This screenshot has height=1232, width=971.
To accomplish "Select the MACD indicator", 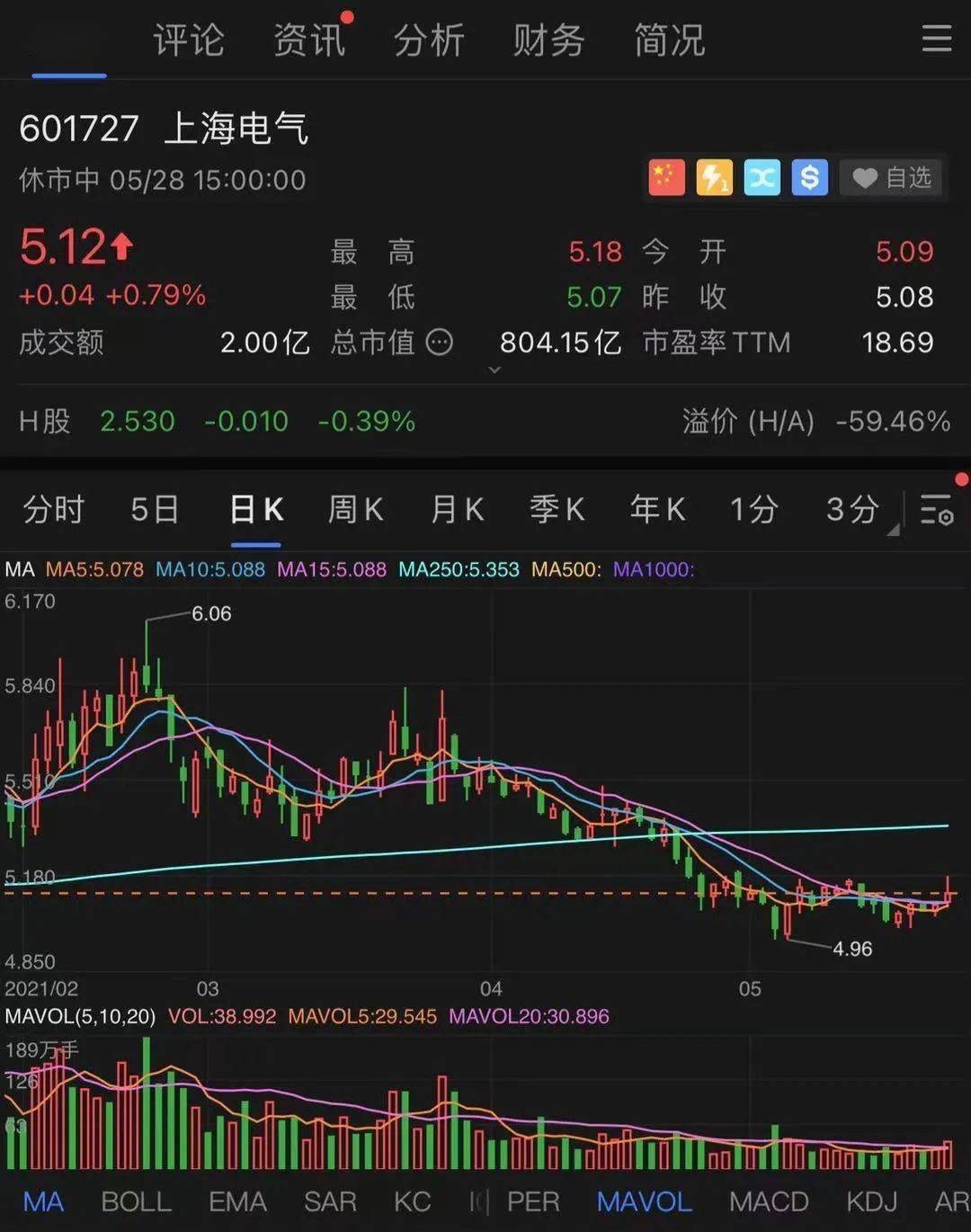I will (x=769, y=1202).
